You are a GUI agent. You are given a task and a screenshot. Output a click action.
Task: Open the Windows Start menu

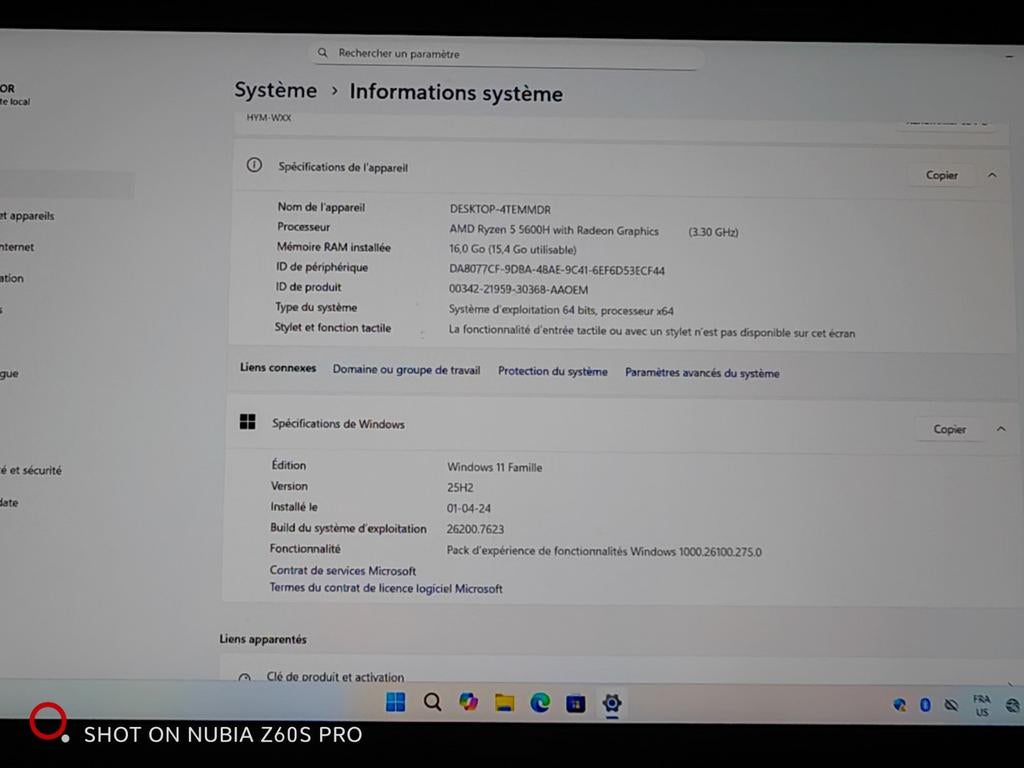[396, 702]
